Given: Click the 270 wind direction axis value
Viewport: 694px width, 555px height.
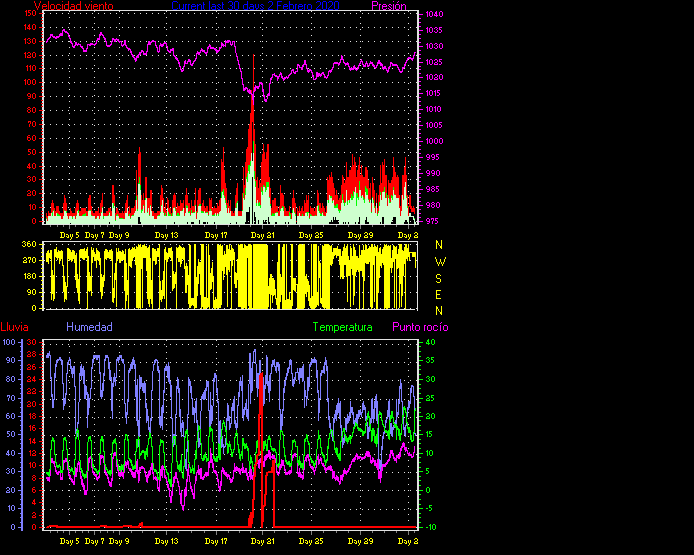Looking at the screenshot, I should (29, 260).
